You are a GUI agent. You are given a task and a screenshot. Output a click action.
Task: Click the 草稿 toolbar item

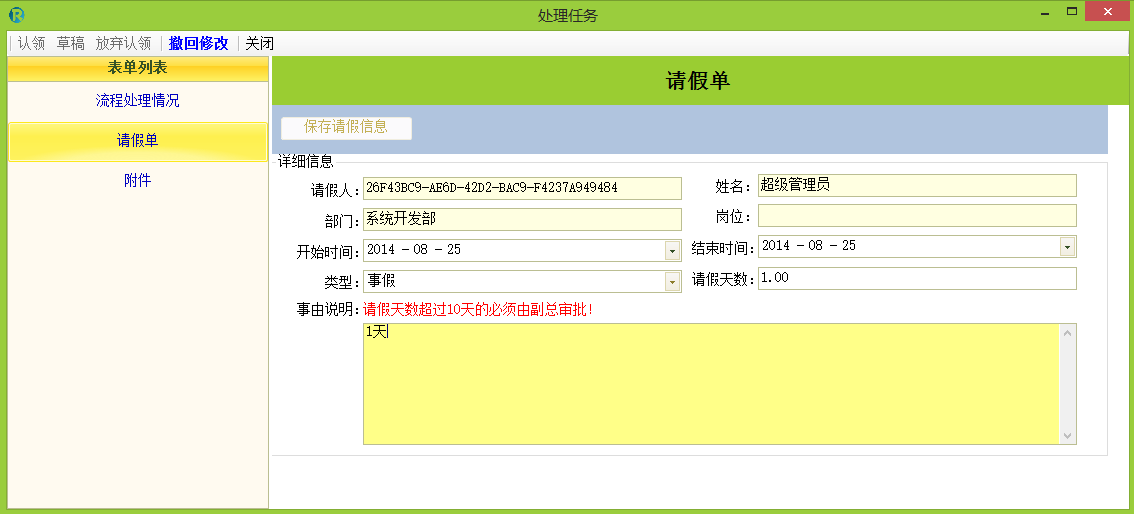coord(70,43)
